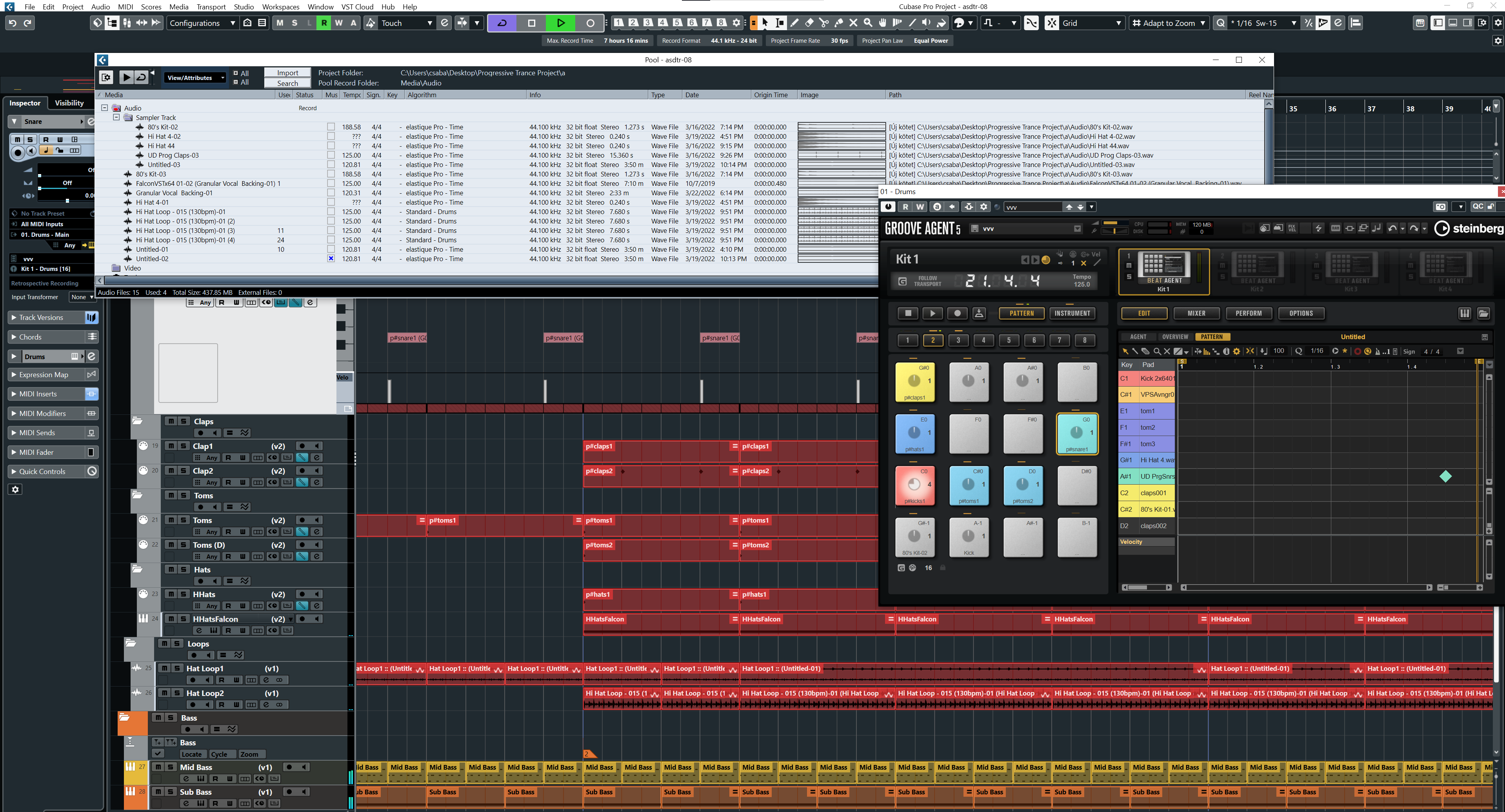Switch to Groove Agent MIXER tab
Image resolution: width=1505 pixels, height=812 pixels.
(1196, 314)
